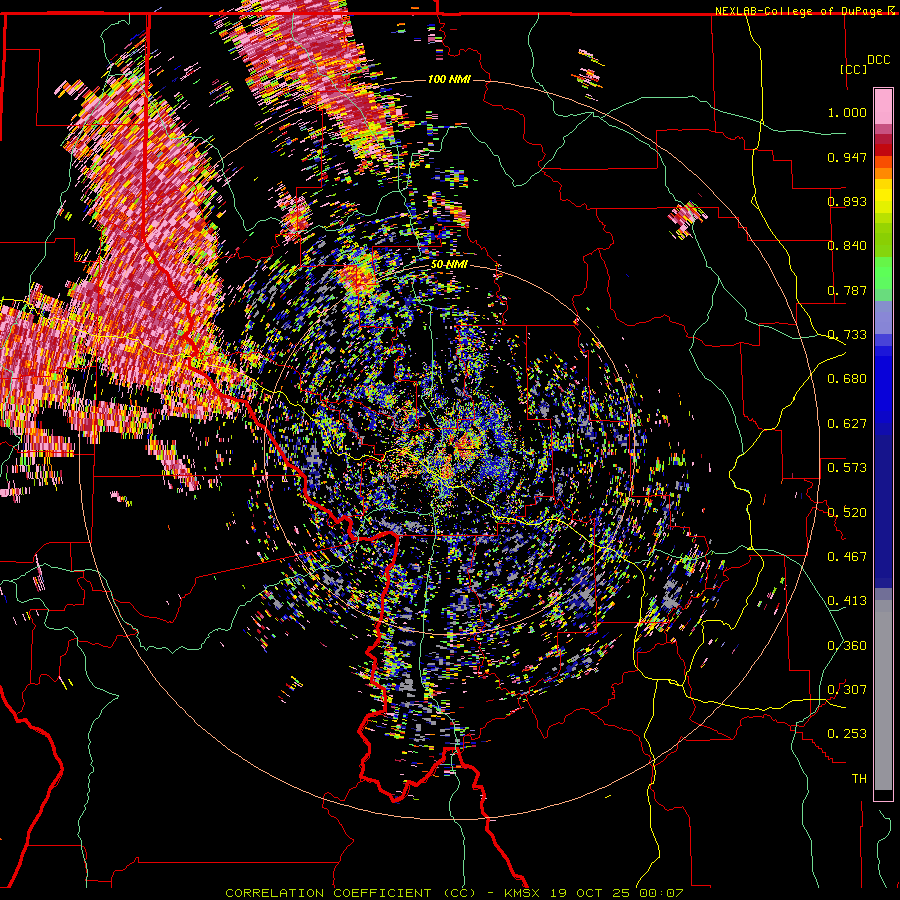Select the 0.413 scale value
The height and width of the screenshot is (900, 900).
(847, 601)
